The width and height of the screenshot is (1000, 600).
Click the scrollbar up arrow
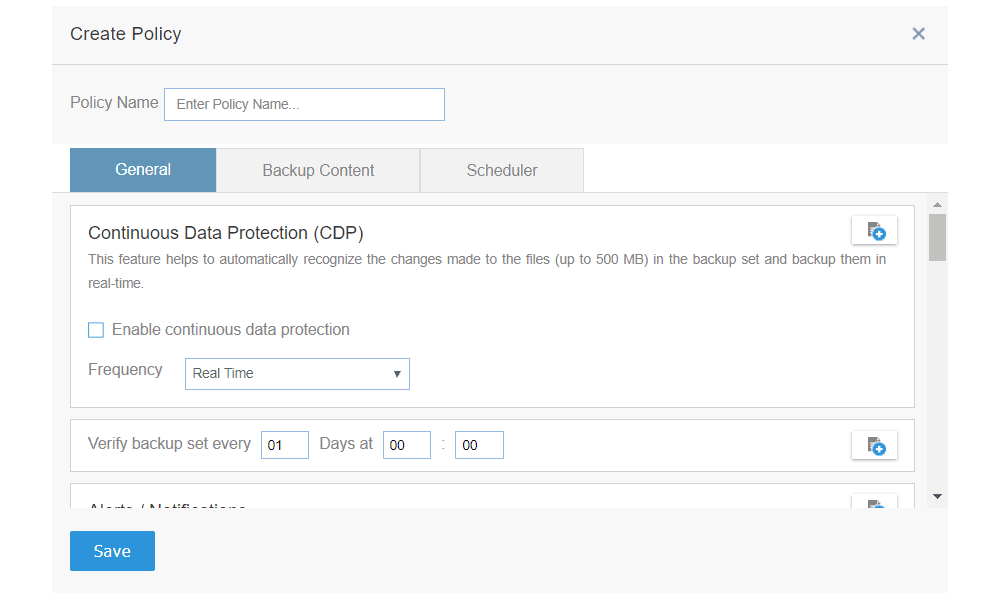coord(938,205)
